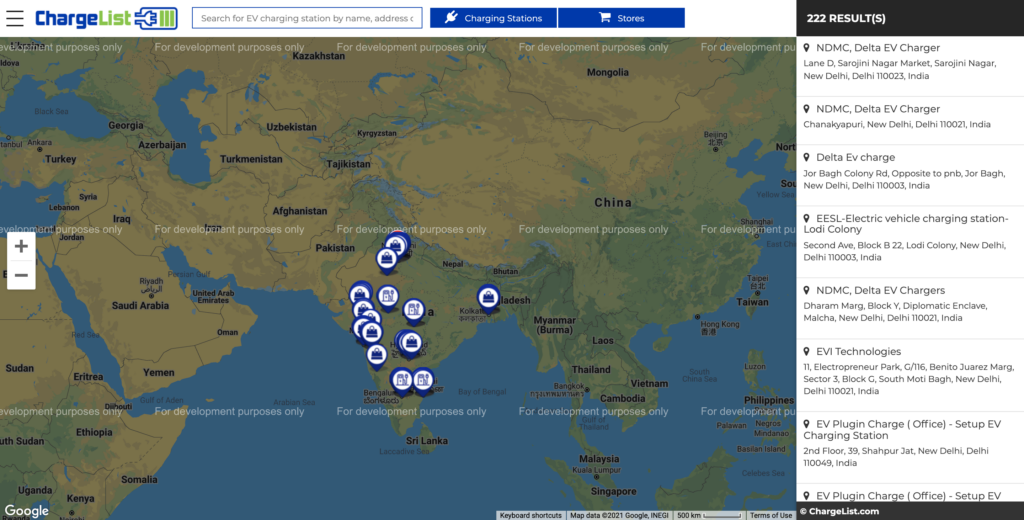Select the store marker over Hyderabad
The width and height of the screenshot is (1024, 520).
410,343
